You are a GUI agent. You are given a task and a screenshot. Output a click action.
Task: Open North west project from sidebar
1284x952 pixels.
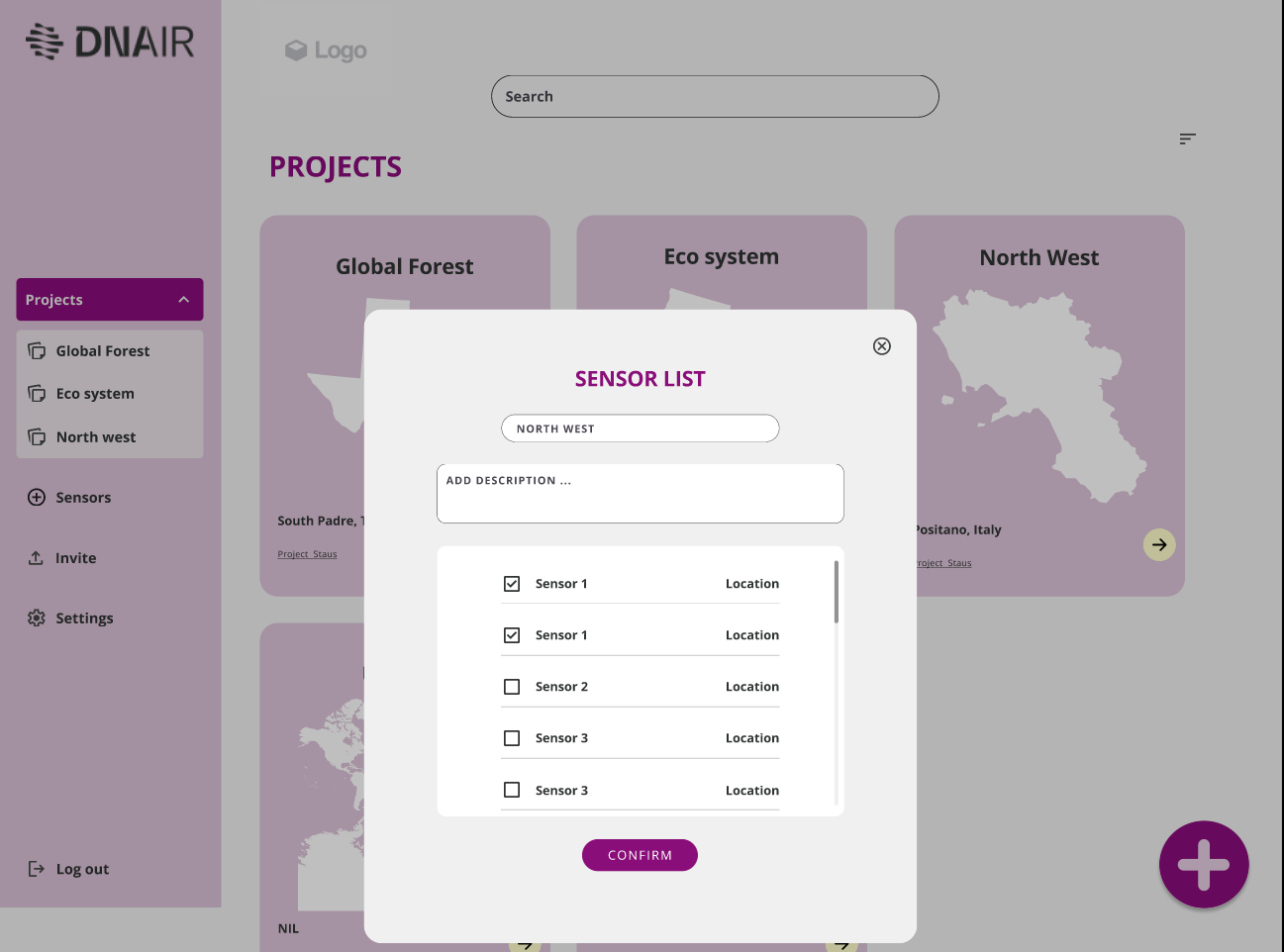96,437
